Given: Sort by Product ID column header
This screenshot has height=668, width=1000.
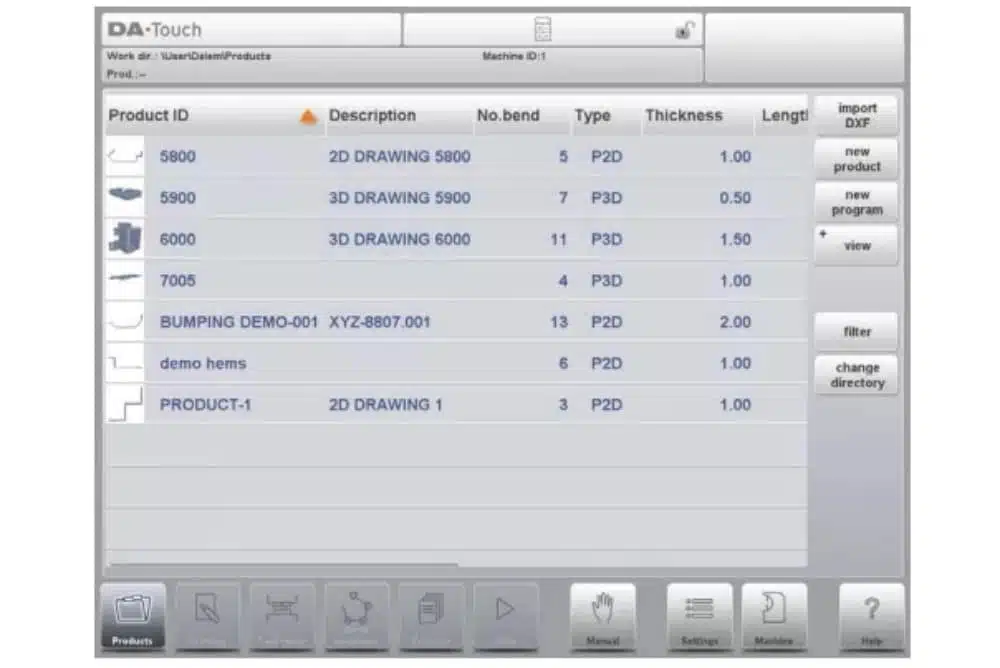Looking at the screenshot, I should 215,115.
